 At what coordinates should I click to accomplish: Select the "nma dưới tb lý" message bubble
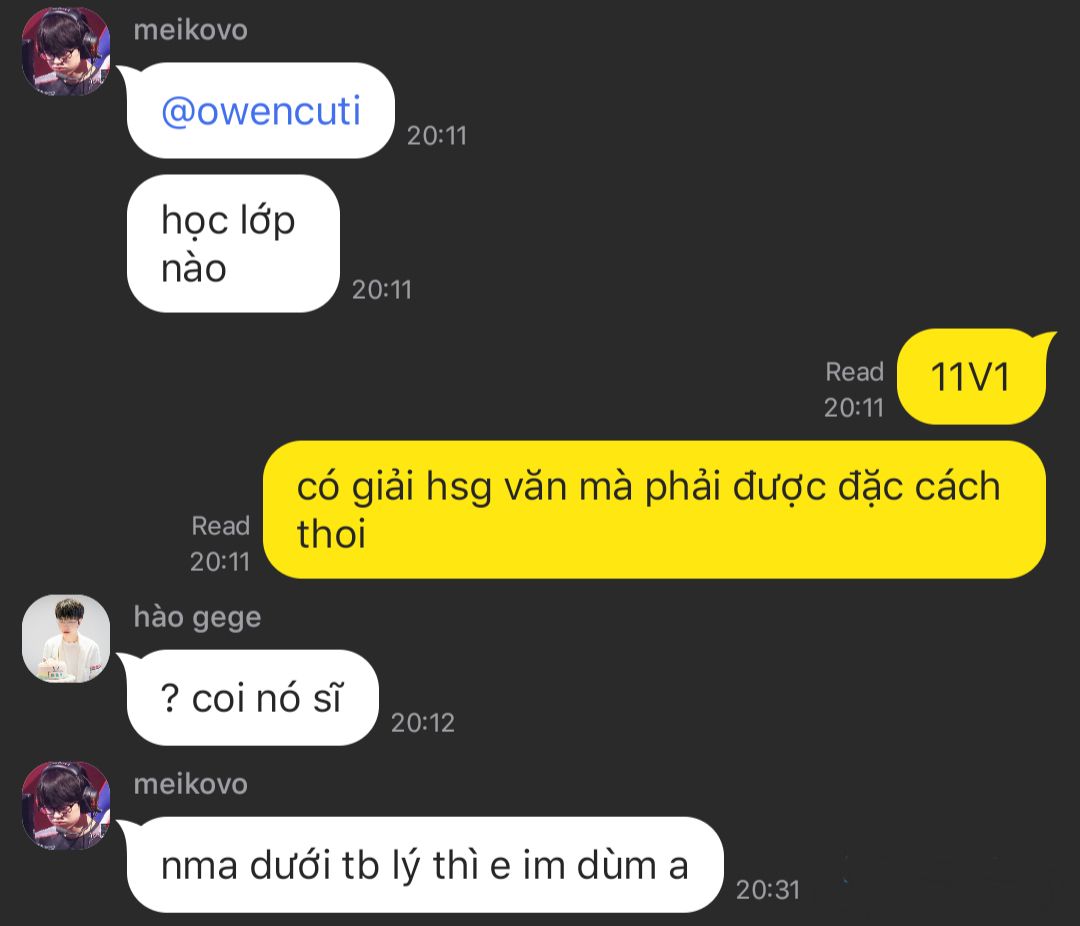tap(425, 865)
